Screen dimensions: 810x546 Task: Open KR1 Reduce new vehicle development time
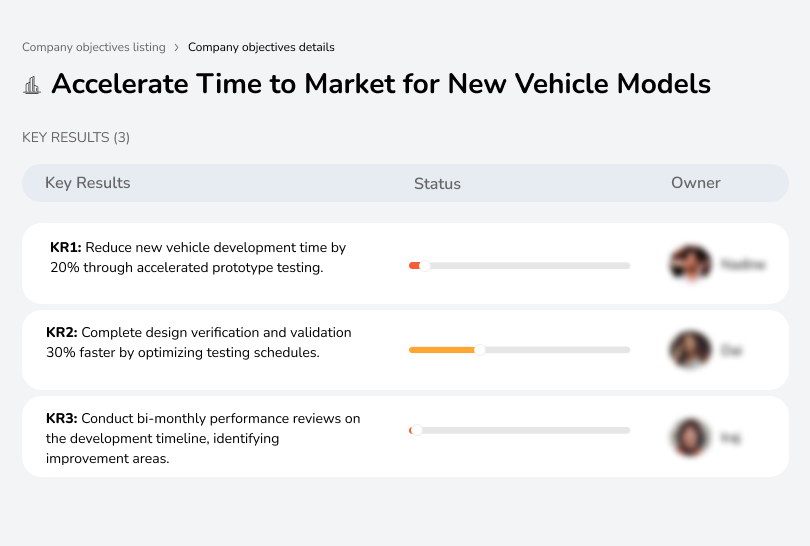pyautogui.click(x=198, y=257)
